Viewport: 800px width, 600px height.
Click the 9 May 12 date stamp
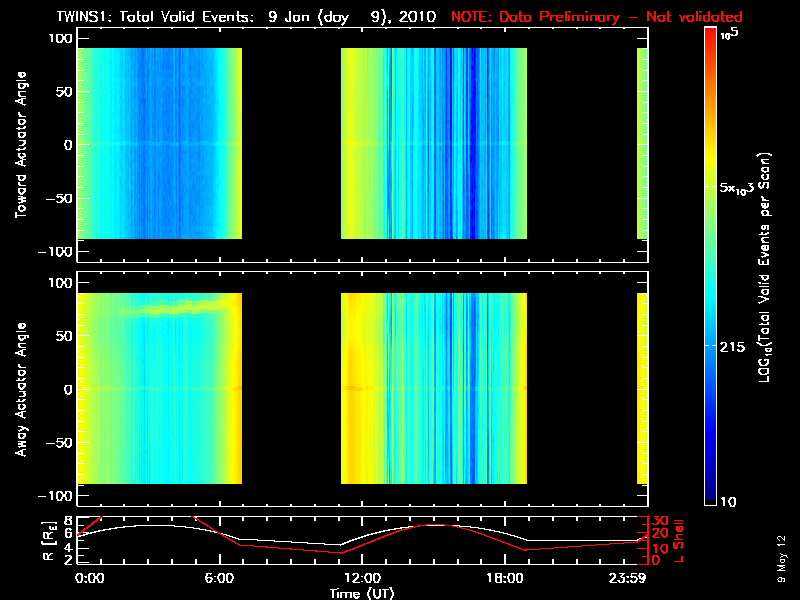(781, 559)
